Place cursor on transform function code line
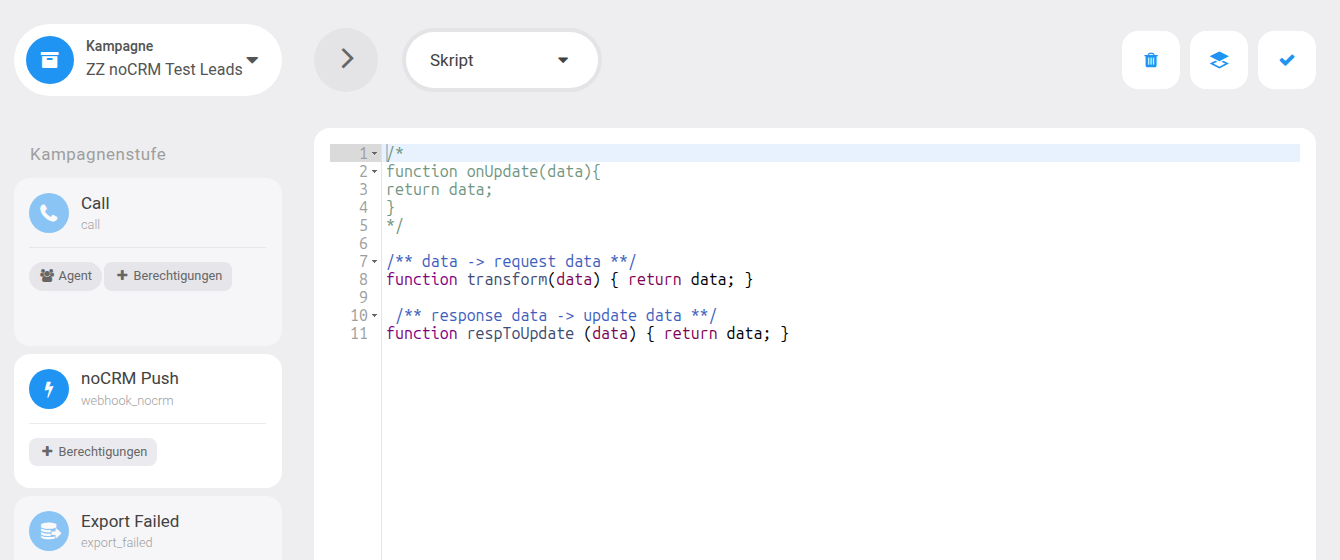The width and height of the screenshot is (1340, 560). pos(569,280)
